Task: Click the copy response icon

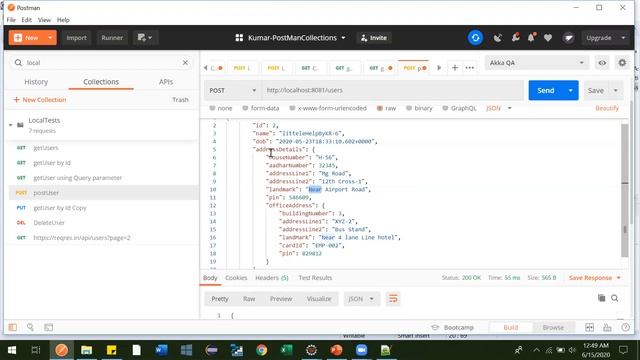Action: (x=601, y=298)
